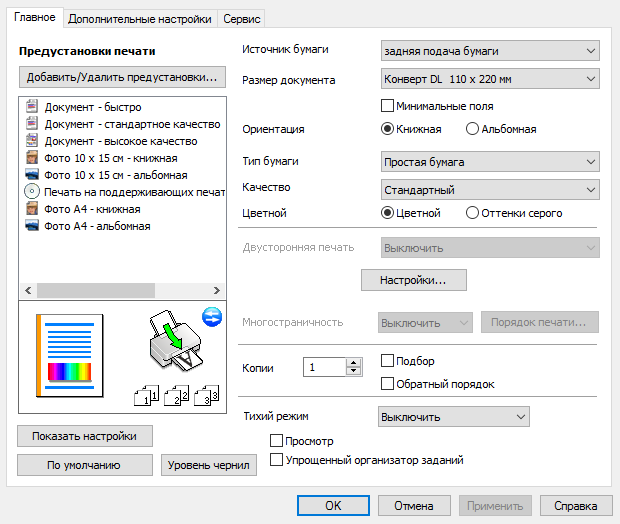
Task: Click the presets list right scroll arrow
Action: 217,290
